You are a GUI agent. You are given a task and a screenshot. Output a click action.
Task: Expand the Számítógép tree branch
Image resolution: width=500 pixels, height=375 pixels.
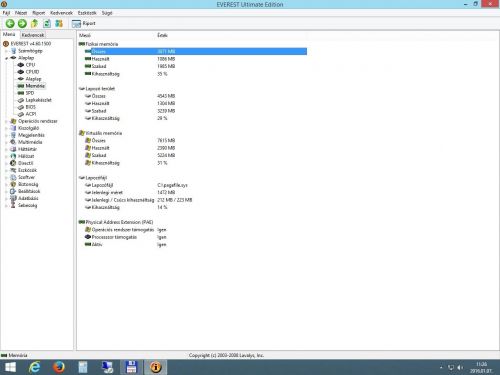pos(6,51)
